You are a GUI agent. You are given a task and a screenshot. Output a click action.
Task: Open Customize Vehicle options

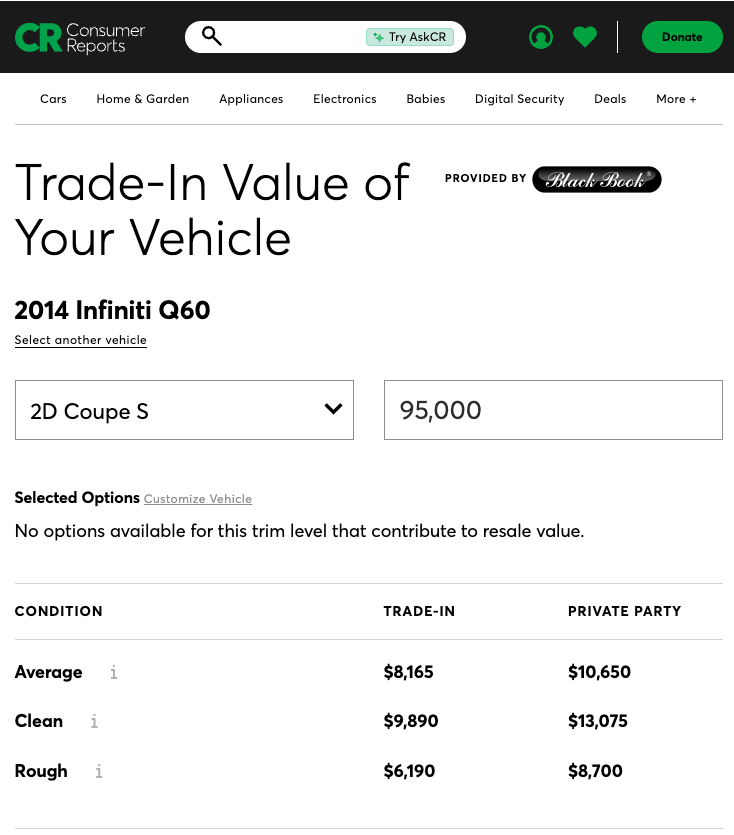[x=197, y=498]
